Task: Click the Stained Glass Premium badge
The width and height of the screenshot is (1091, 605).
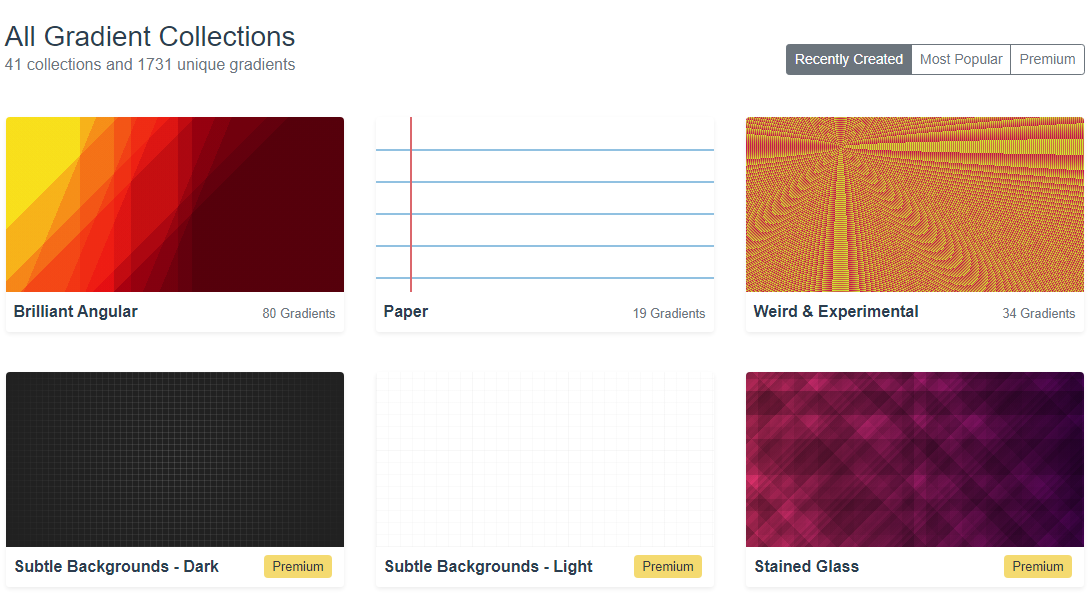Action: (x=1038, y=566)
